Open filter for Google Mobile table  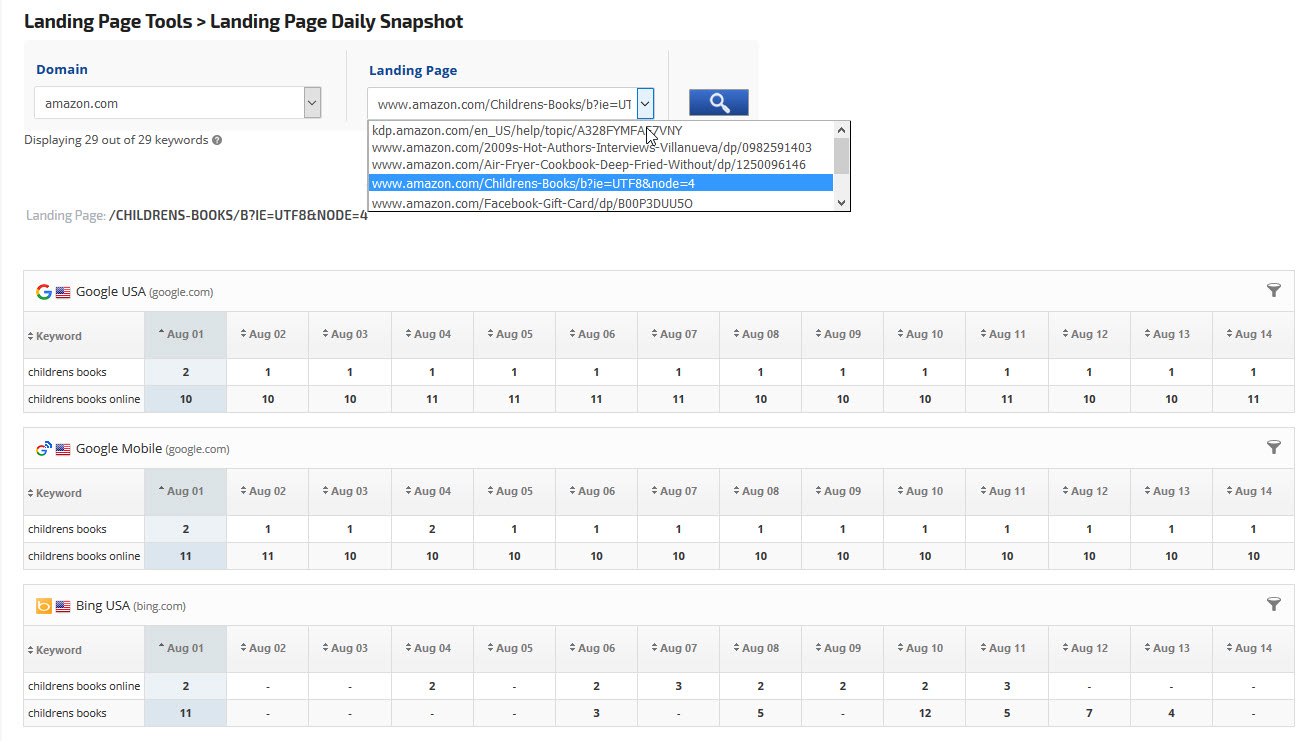tap(1273, 447)
